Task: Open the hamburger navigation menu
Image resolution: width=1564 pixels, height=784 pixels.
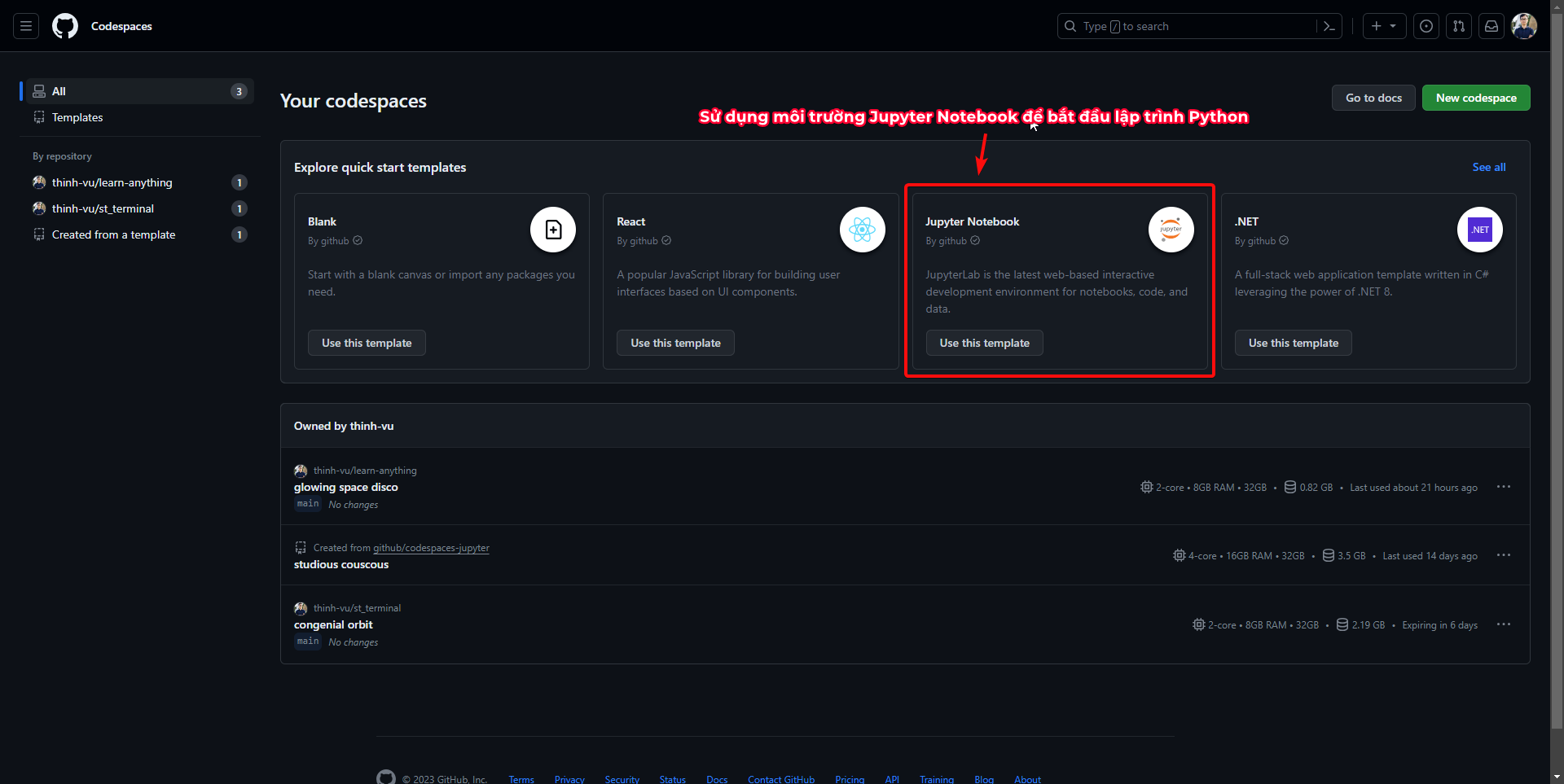Action: (26, 26)
